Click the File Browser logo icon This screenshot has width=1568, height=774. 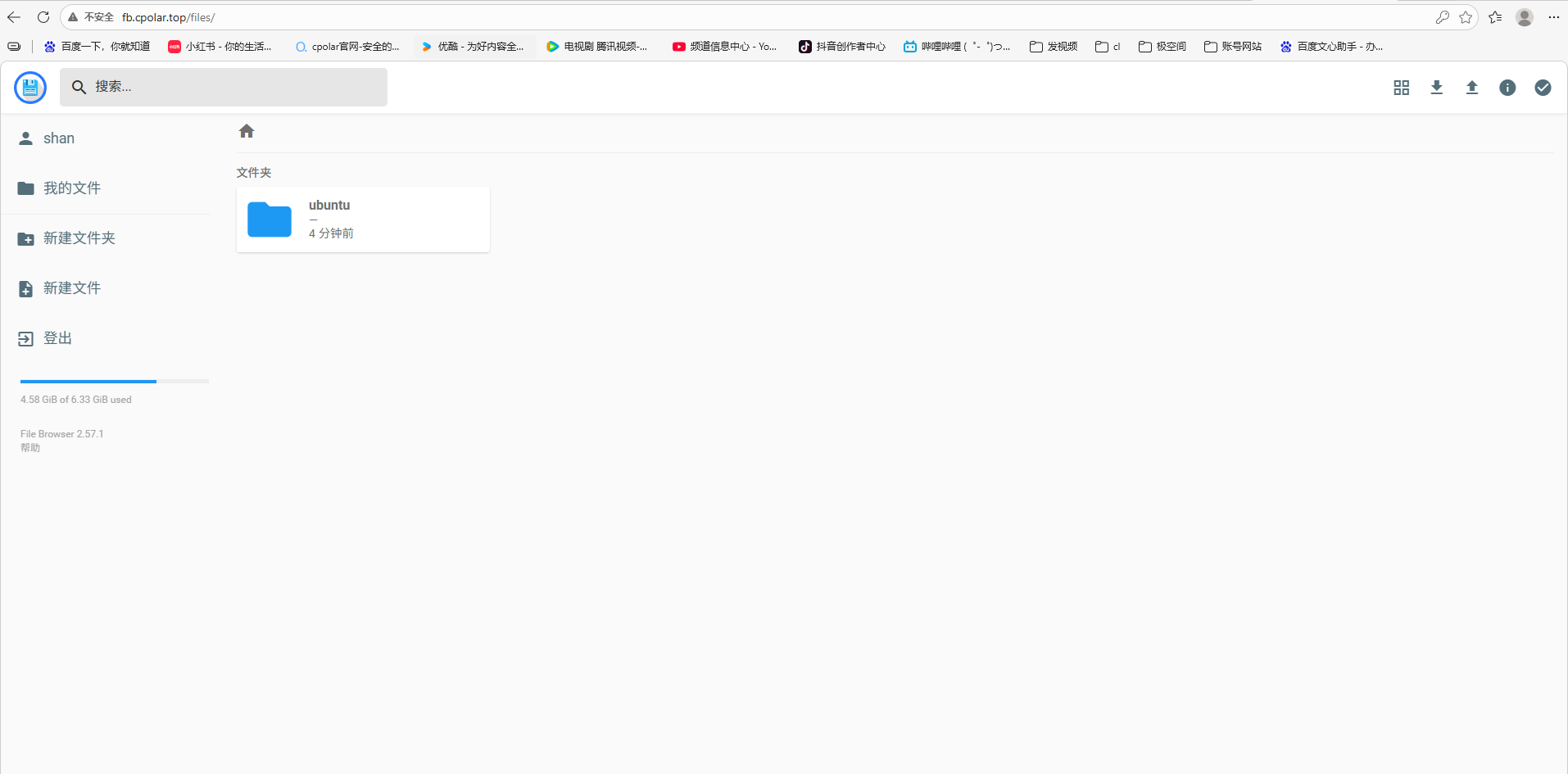click(x=30, y=88)
